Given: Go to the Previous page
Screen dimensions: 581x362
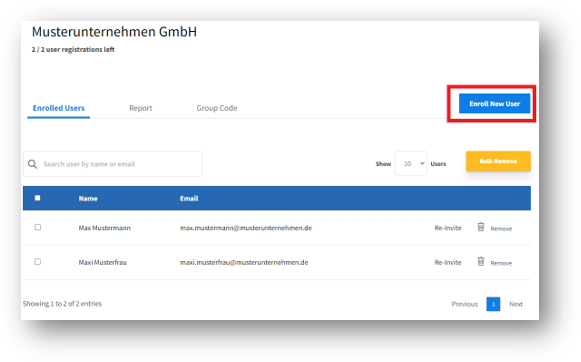Looking at the screenshot, I should coord(464,304).
